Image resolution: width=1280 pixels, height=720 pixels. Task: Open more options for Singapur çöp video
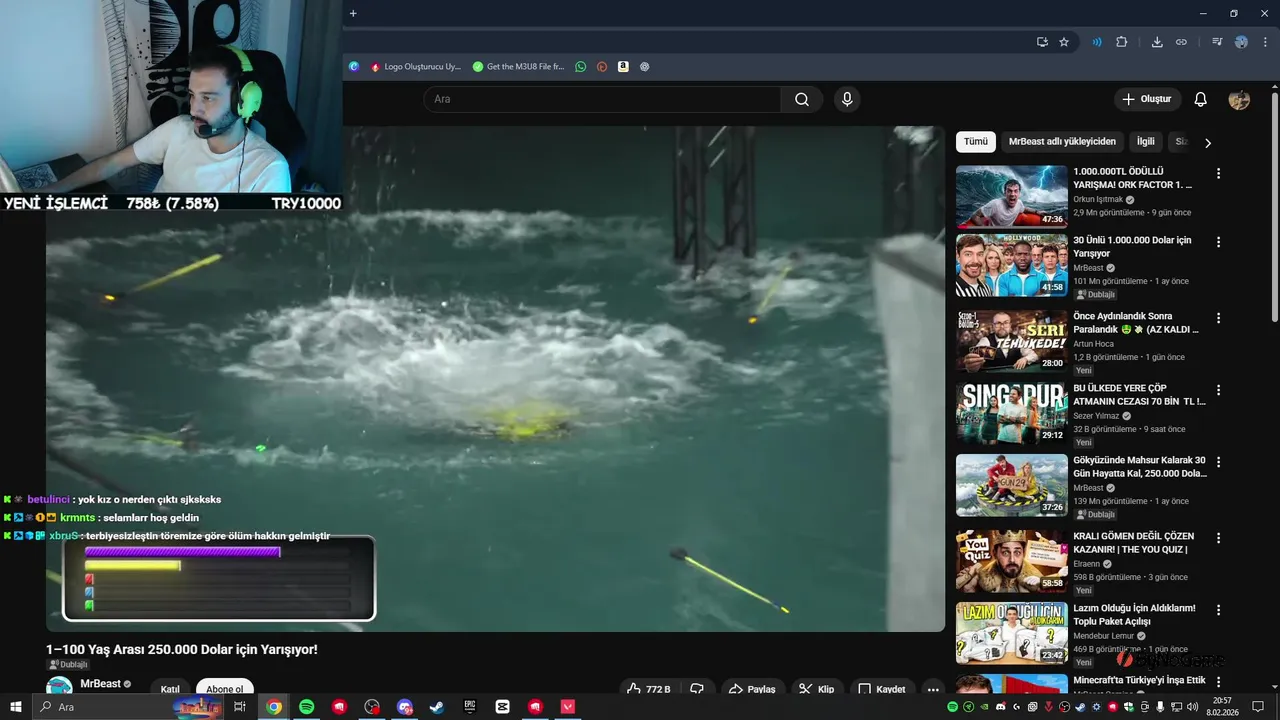coord(1218,390)
